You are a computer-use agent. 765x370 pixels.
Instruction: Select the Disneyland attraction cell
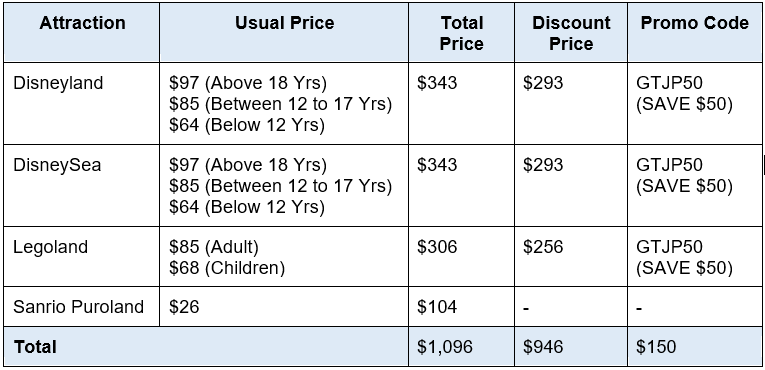82,103
